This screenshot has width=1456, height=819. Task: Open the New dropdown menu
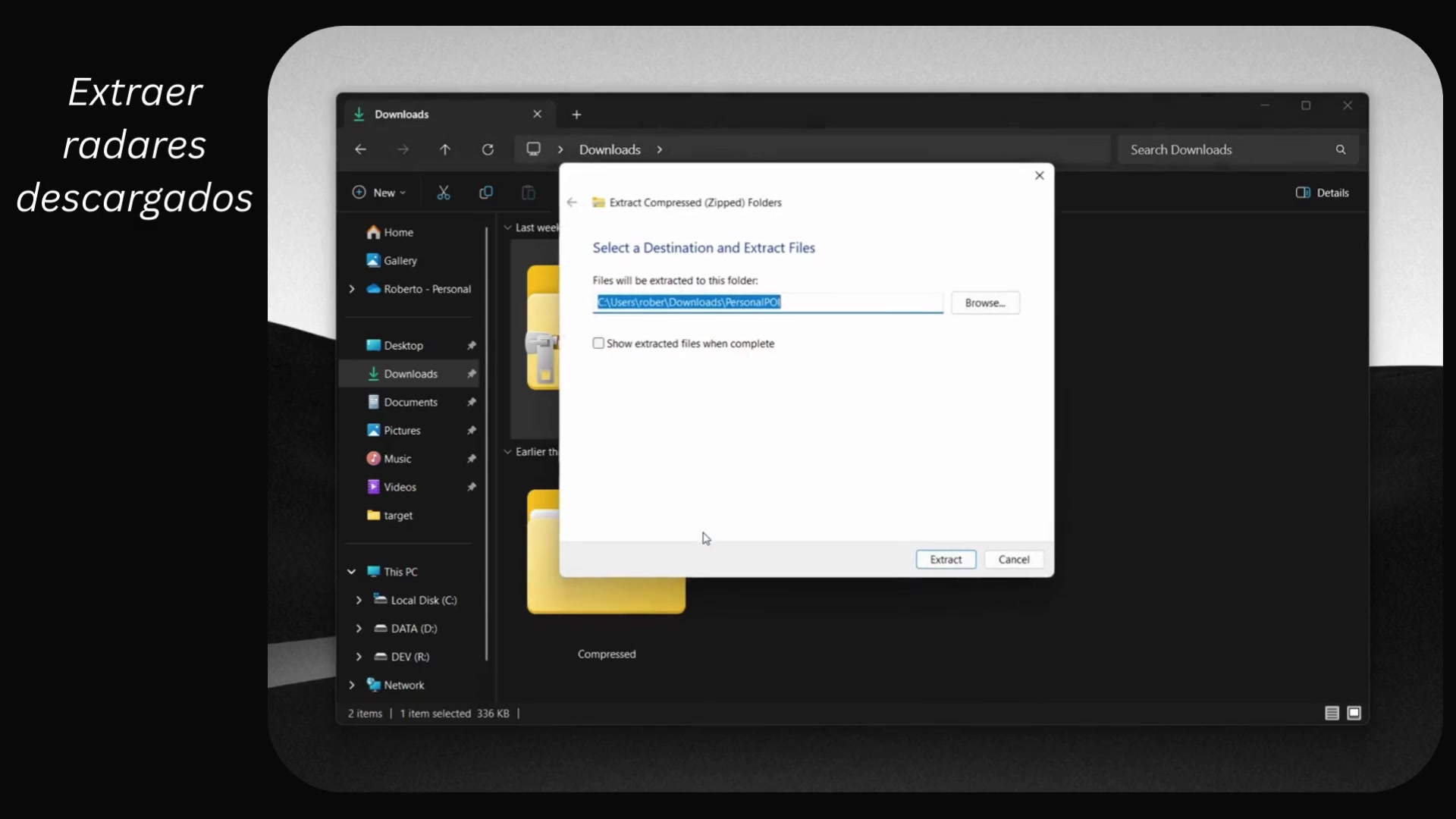pyautogui.click(x=379, y=193)
